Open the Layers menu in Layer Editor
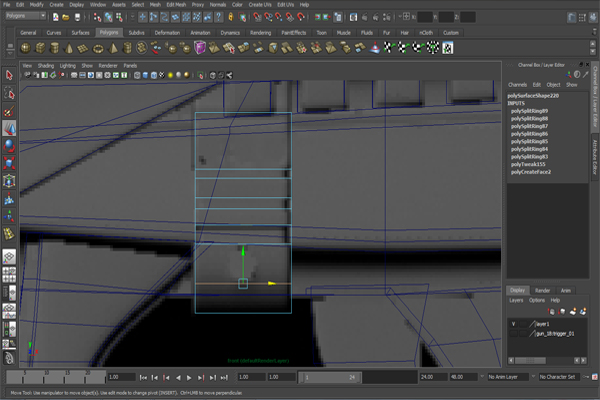 516,300
